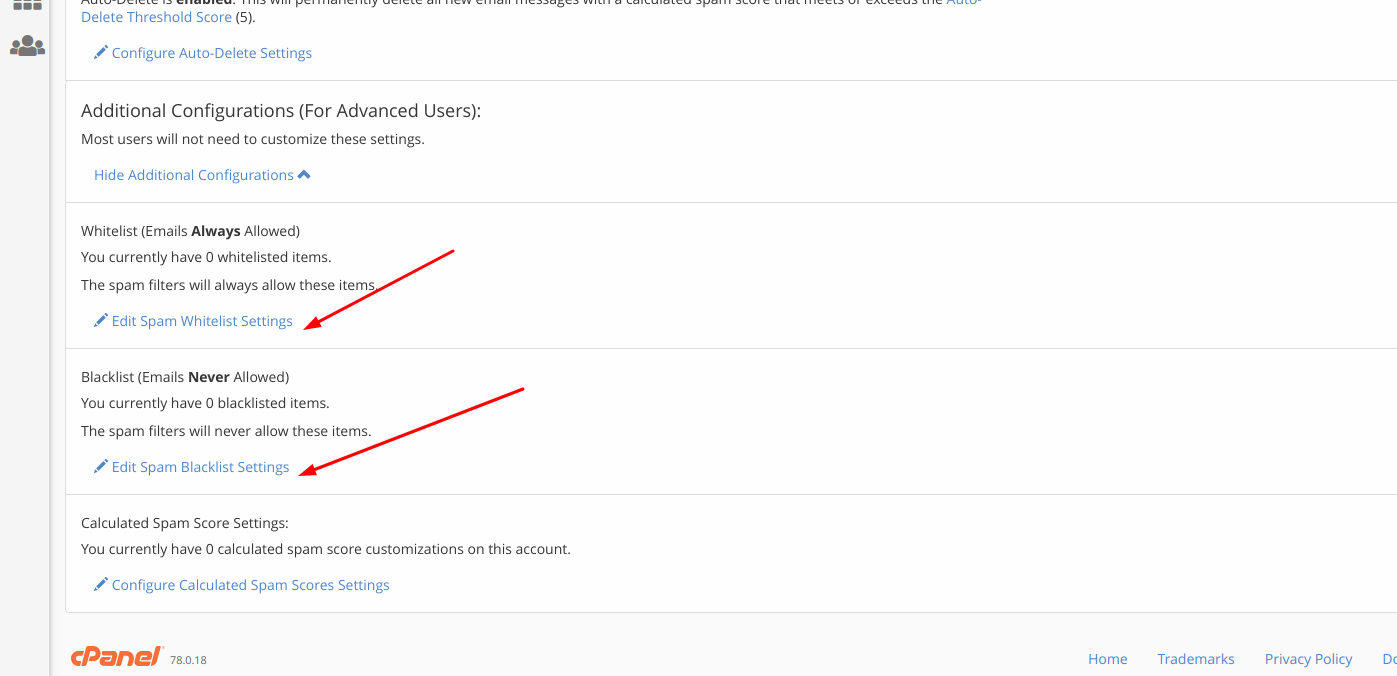The height and width of the screenshot is (676, 1397).
Task: Open Edit Spam Blacklist Settings
Action: [x=200, y=467]
